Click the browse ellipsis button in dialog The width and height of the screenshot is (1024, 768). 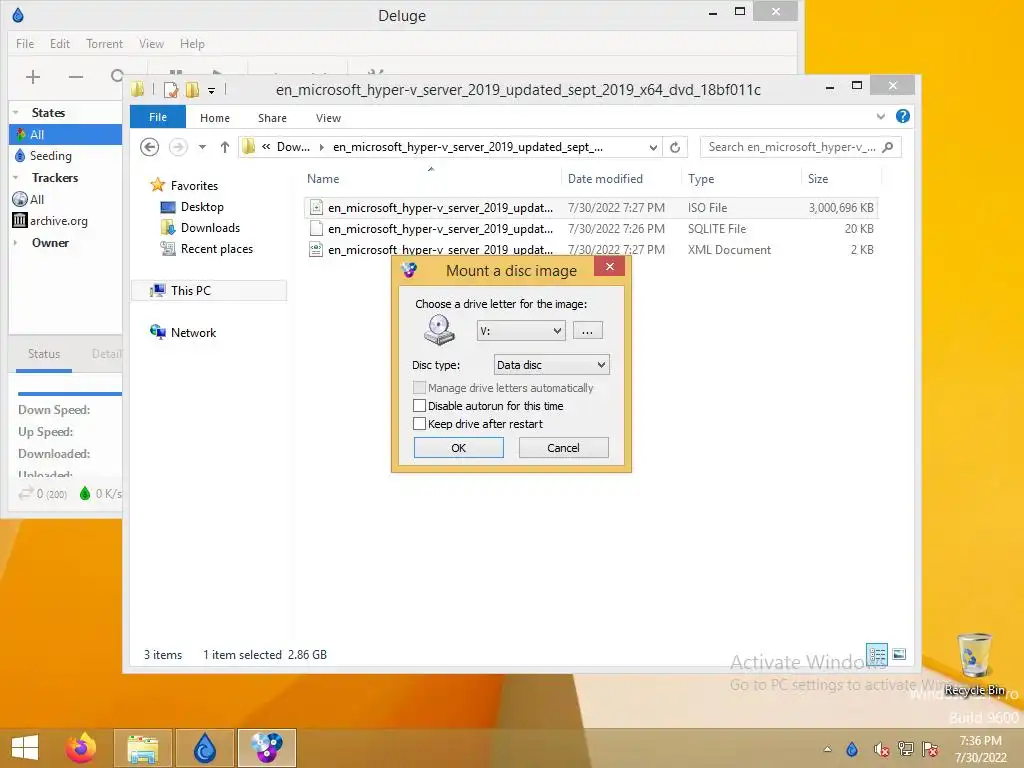587,331
